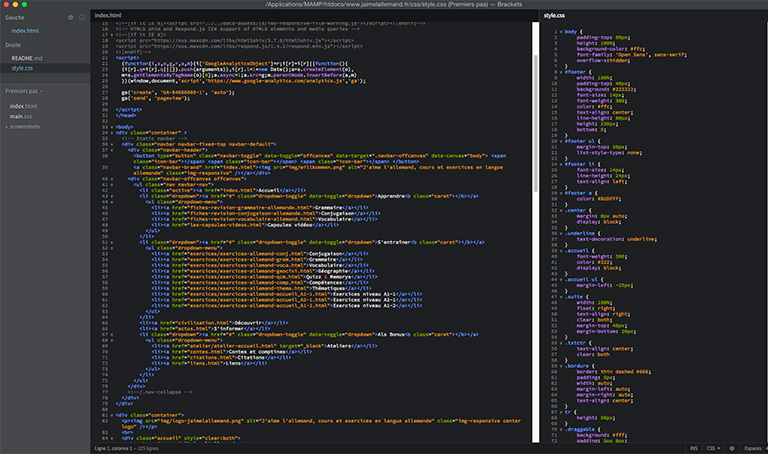The image size is (768, 454).
Task: Select style.css in the Droite working set
Action: pyautogui.click(x=22, y=68)
